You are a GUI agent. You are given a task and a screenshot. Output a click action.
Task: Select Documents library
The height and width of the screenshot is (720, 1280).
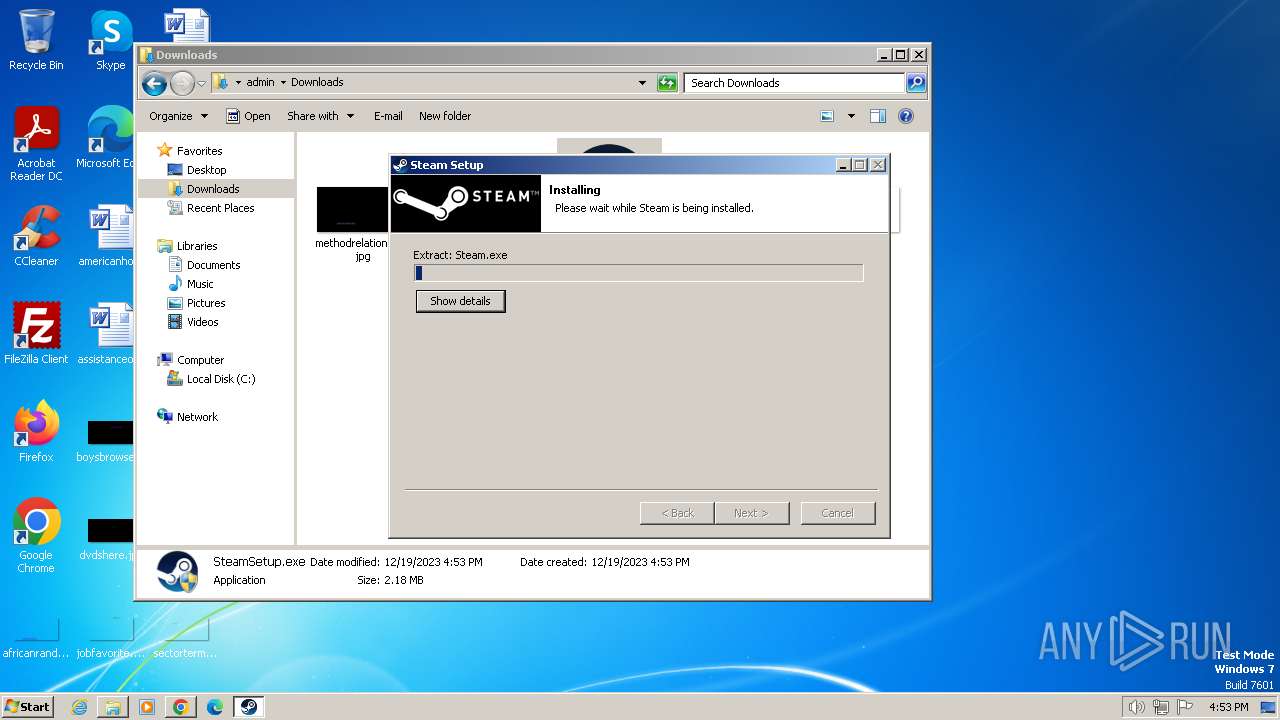(x=213, y=265)
